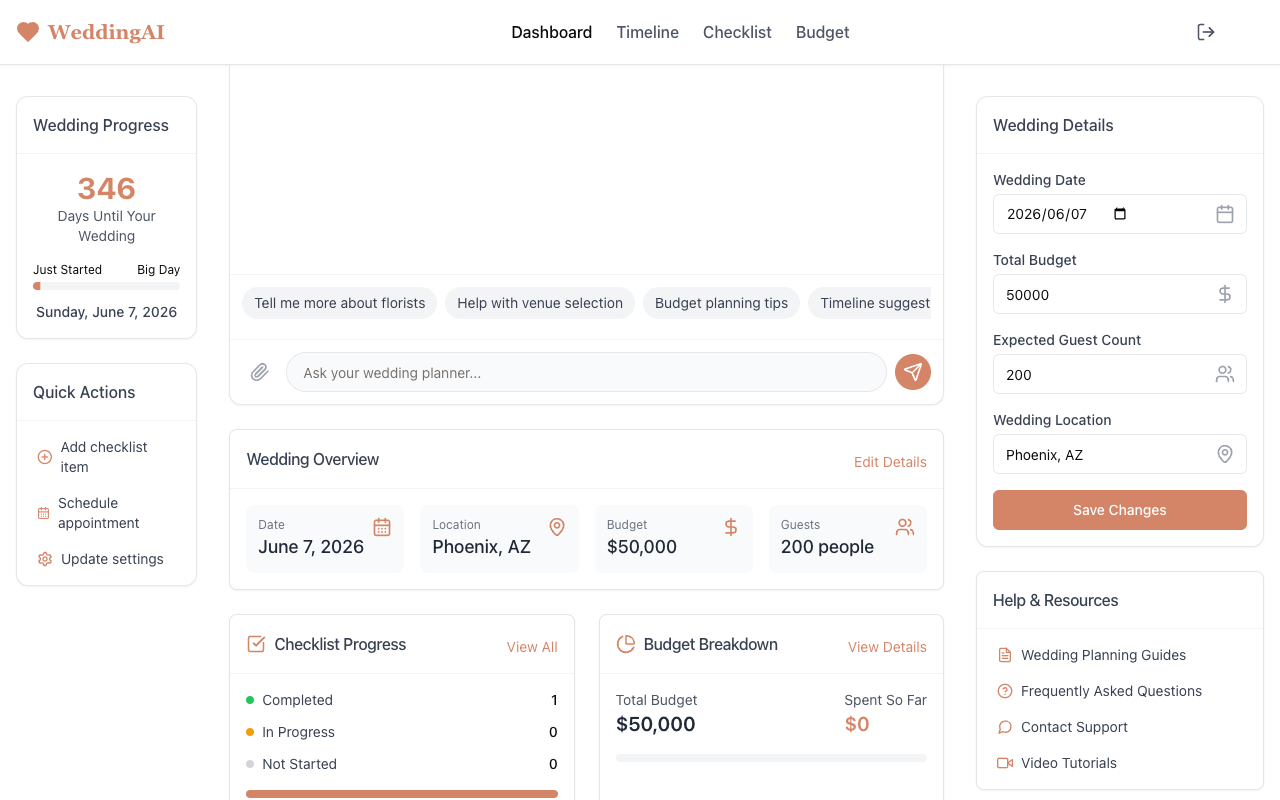Click the wedding countdown progress bar
This screenshot has width=1280, height=800.
[x=106, y=285]
